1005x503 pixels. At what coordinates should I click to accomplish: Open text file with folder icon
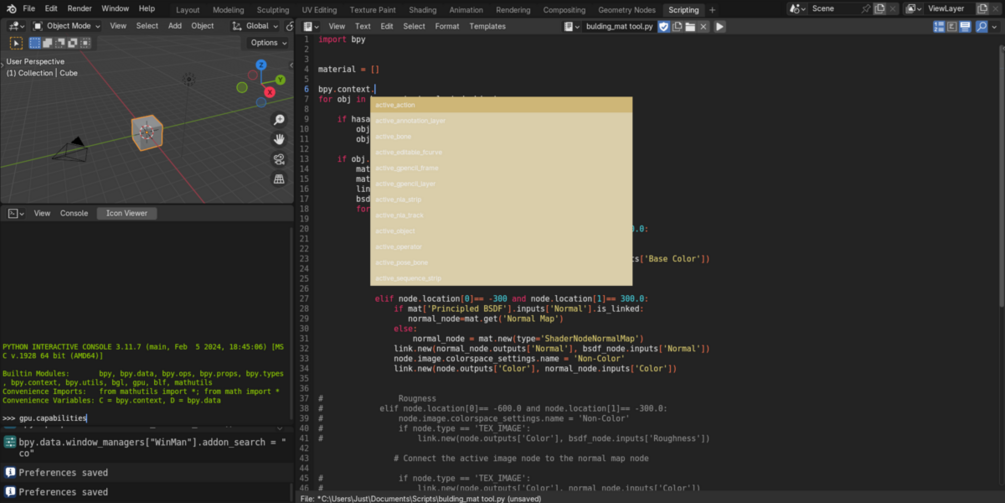click(x=690, y=26)
